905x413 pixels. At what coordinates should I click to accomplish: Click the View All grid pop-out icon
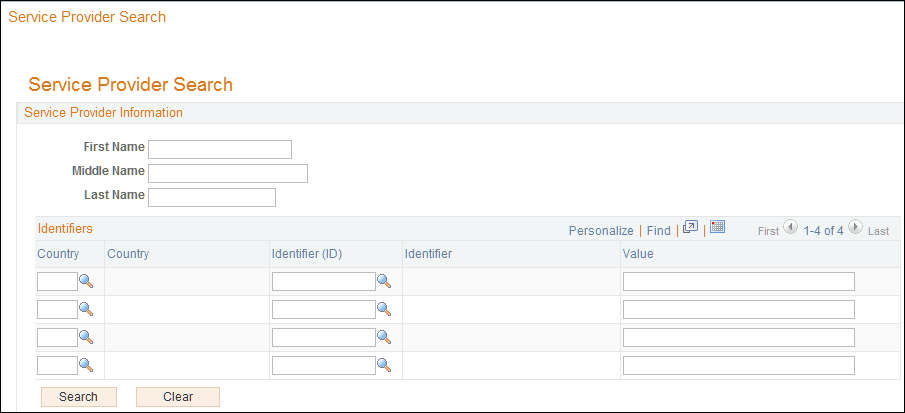click(x=690, y=227)
